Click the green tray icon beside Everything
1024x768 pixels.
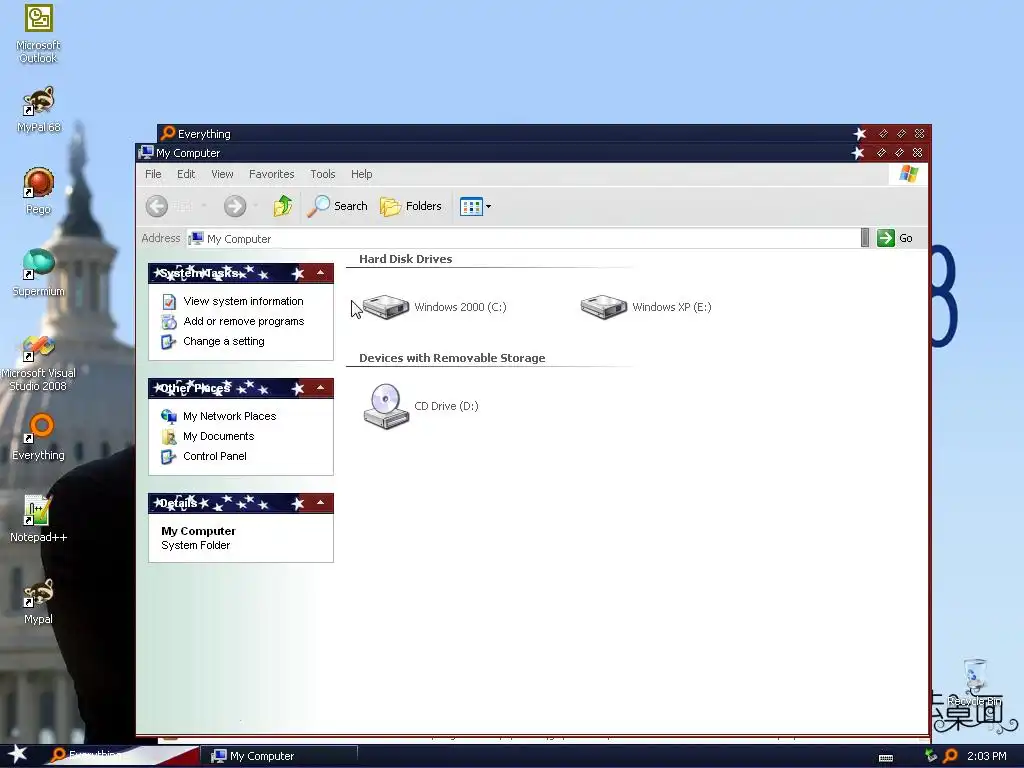[x=931, y=756]
